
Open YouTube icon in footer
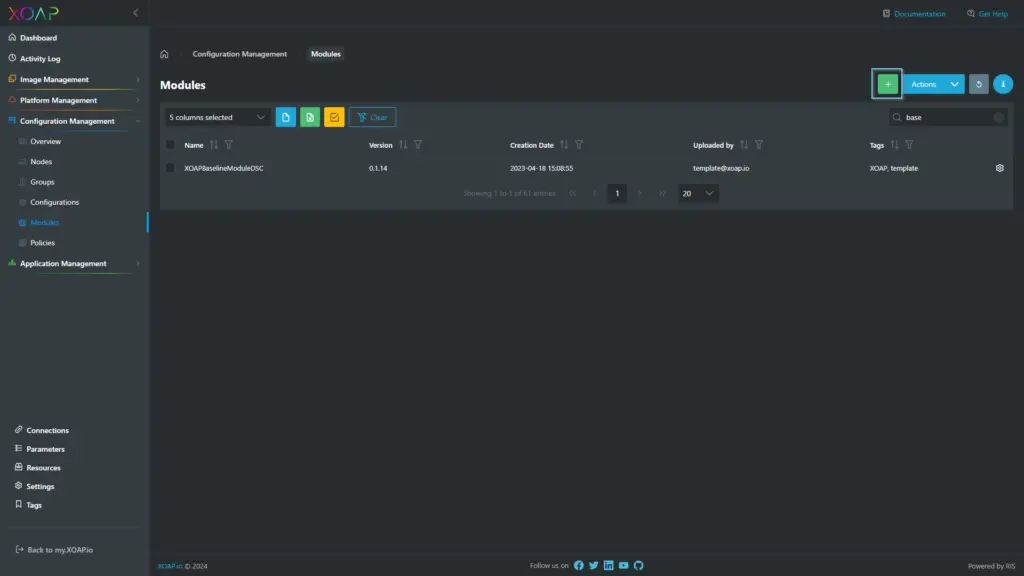coord(624,566)
